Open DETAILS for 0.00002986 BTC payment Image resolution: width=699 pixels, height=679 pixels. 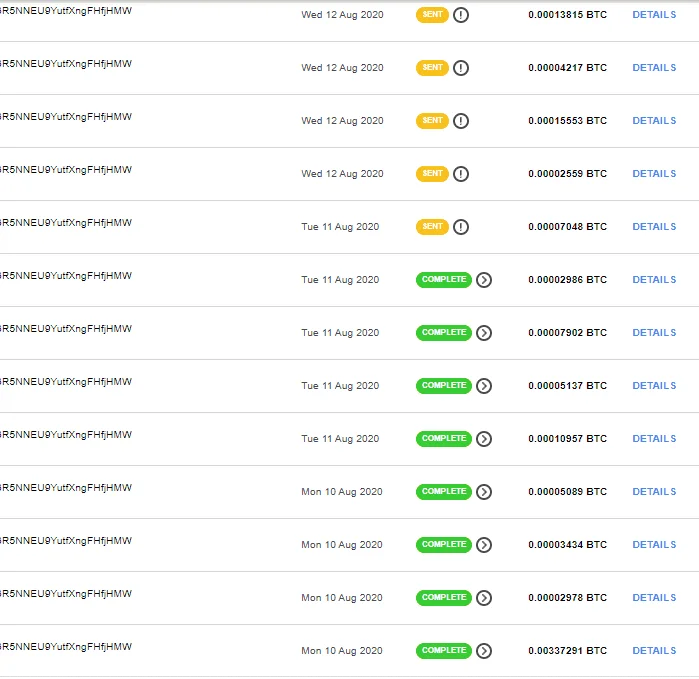(654, 280)
